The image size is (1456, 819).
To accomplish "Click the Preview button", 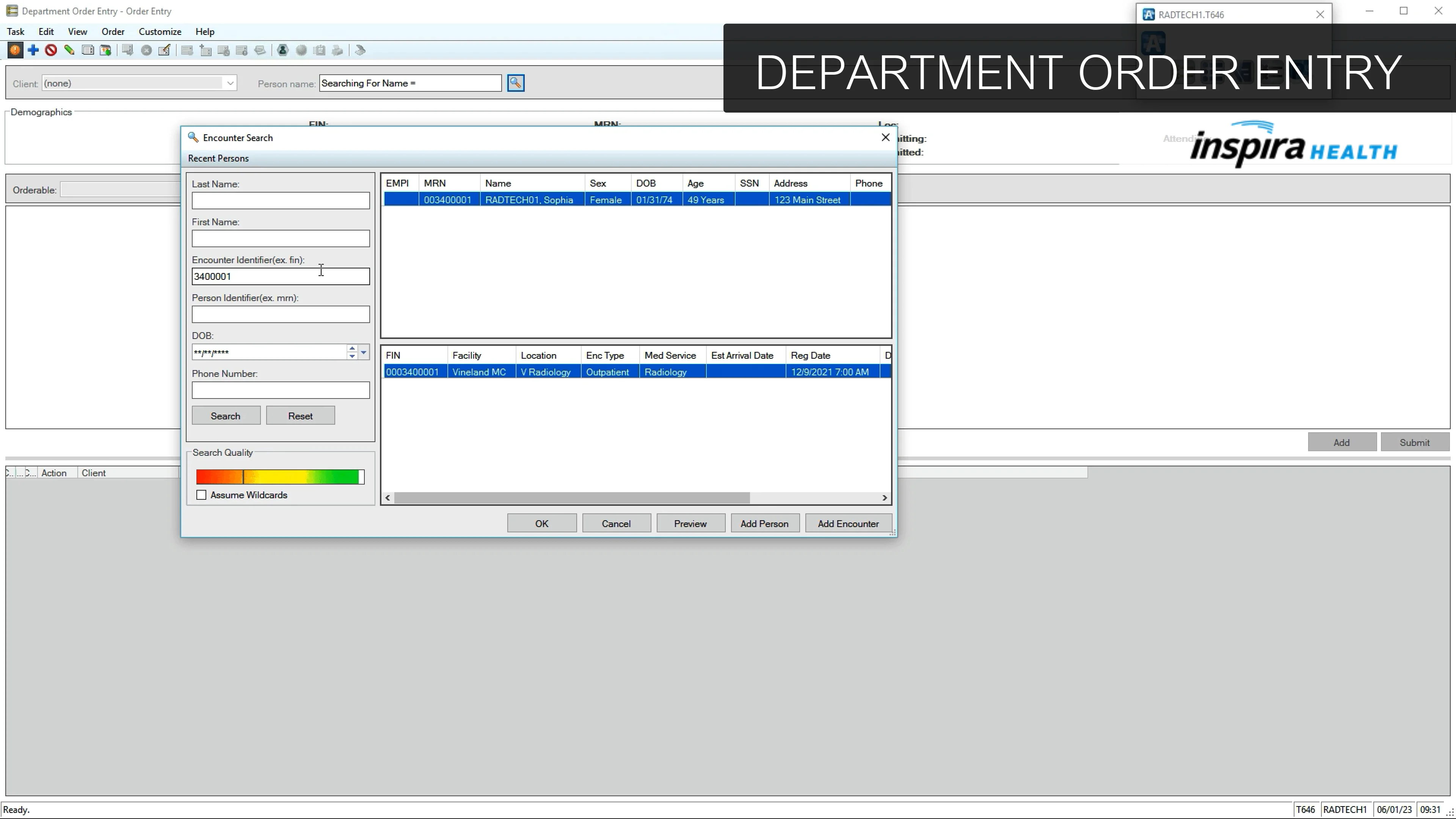I will tap(690, 523).
